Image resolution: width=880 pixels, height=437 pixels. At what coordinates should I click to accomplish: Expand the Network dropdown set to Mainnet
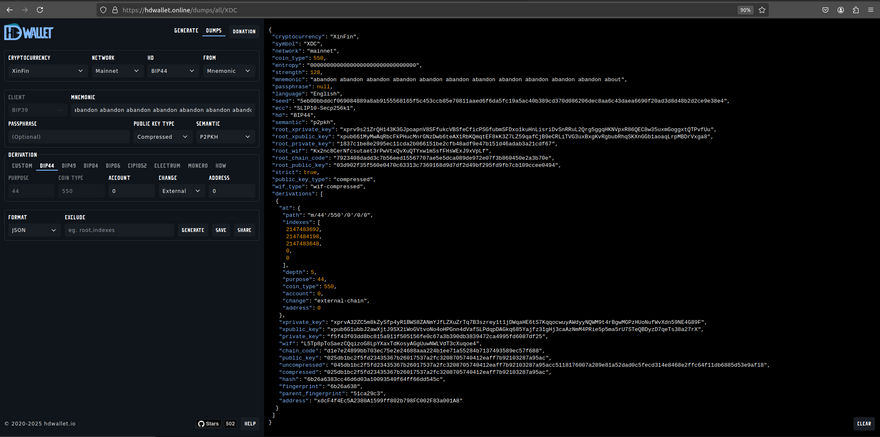point(115,71)
